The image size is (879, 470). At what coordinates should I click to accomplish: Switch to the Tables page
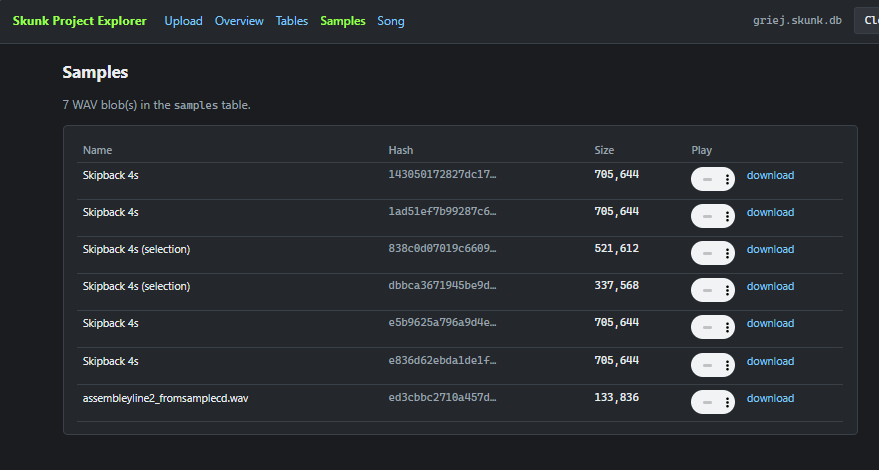(292, 21)
